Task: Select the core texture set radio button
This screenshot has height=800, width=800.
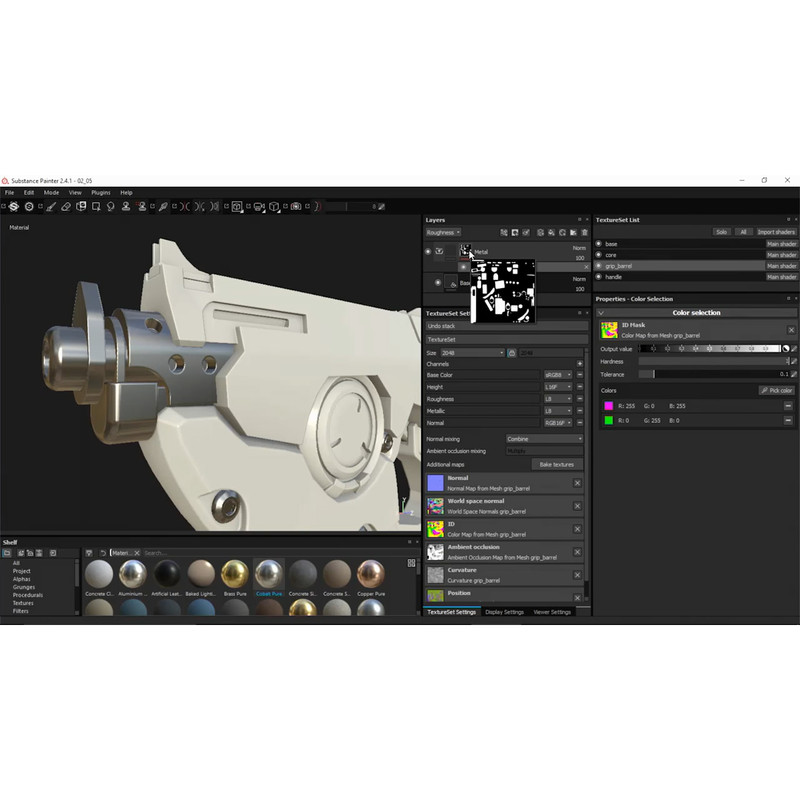Action: point(598,255)
